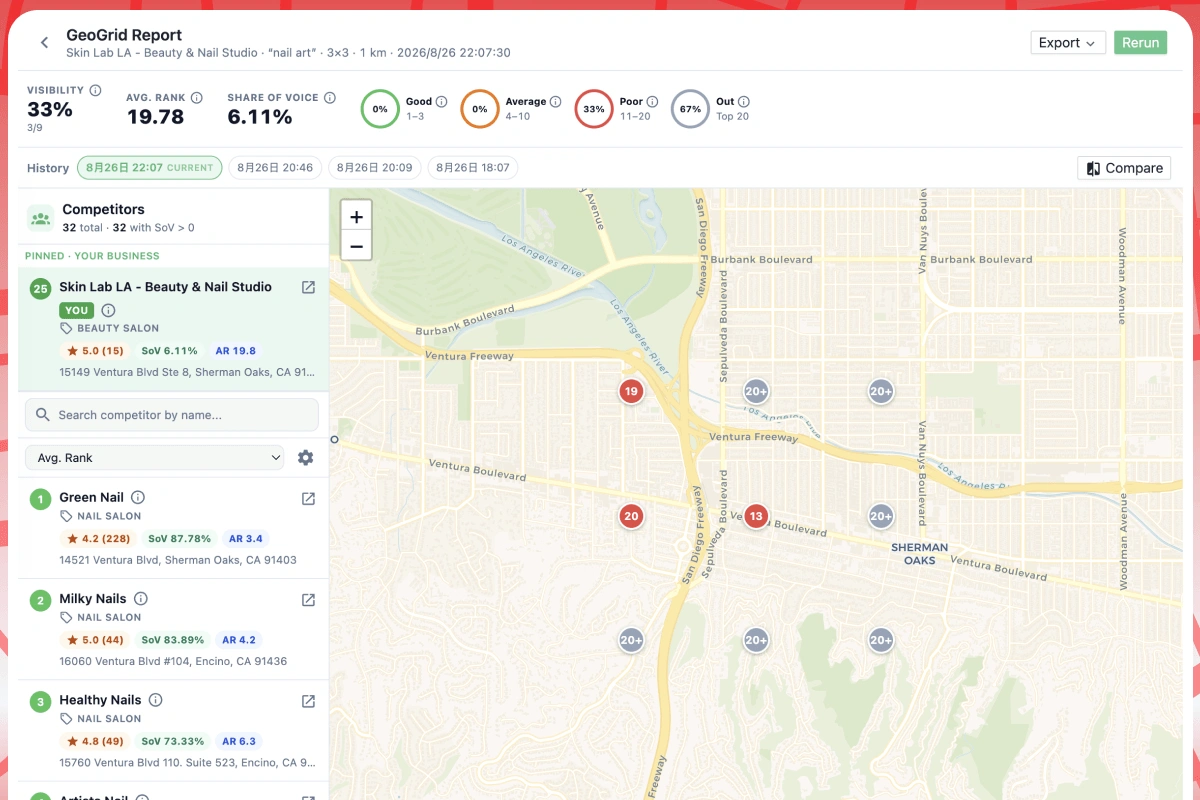Click rank badge 25 on pinned business
Viewport: 1200px width, 800px height.
40,289
